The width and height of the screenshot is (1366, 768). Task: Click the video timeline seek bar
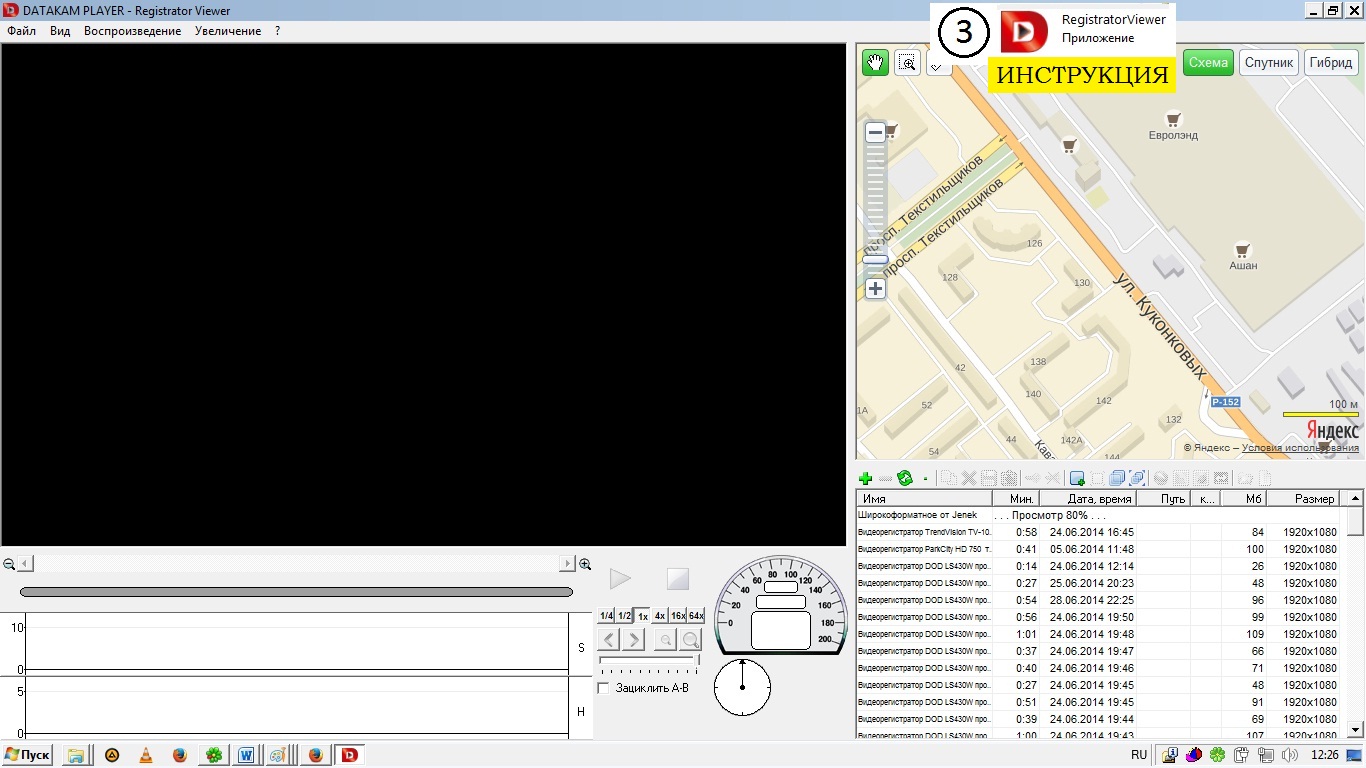click(296, 592)
